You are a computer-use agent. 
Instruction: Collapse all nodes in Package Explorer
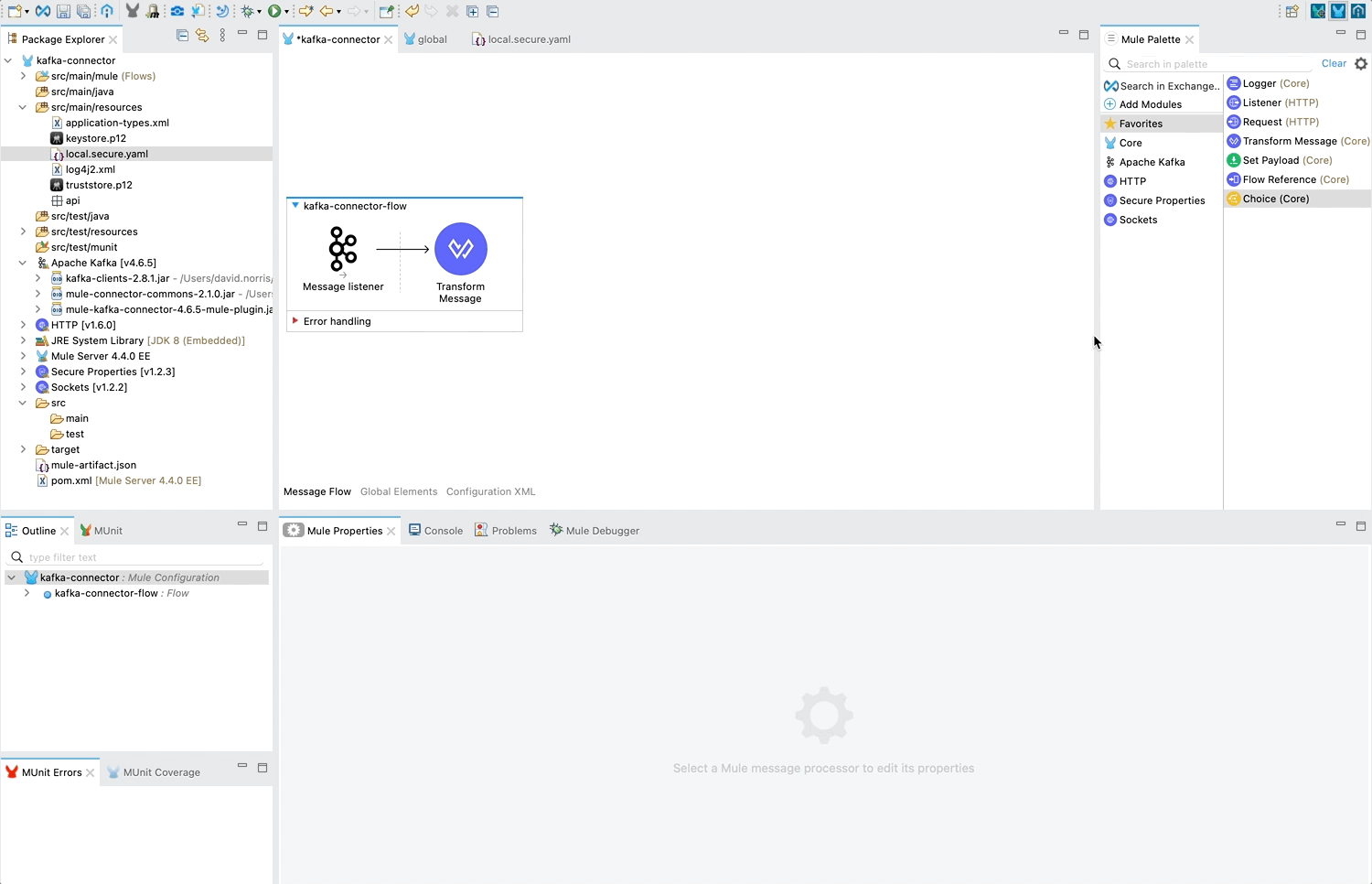[x=182, y=35]
